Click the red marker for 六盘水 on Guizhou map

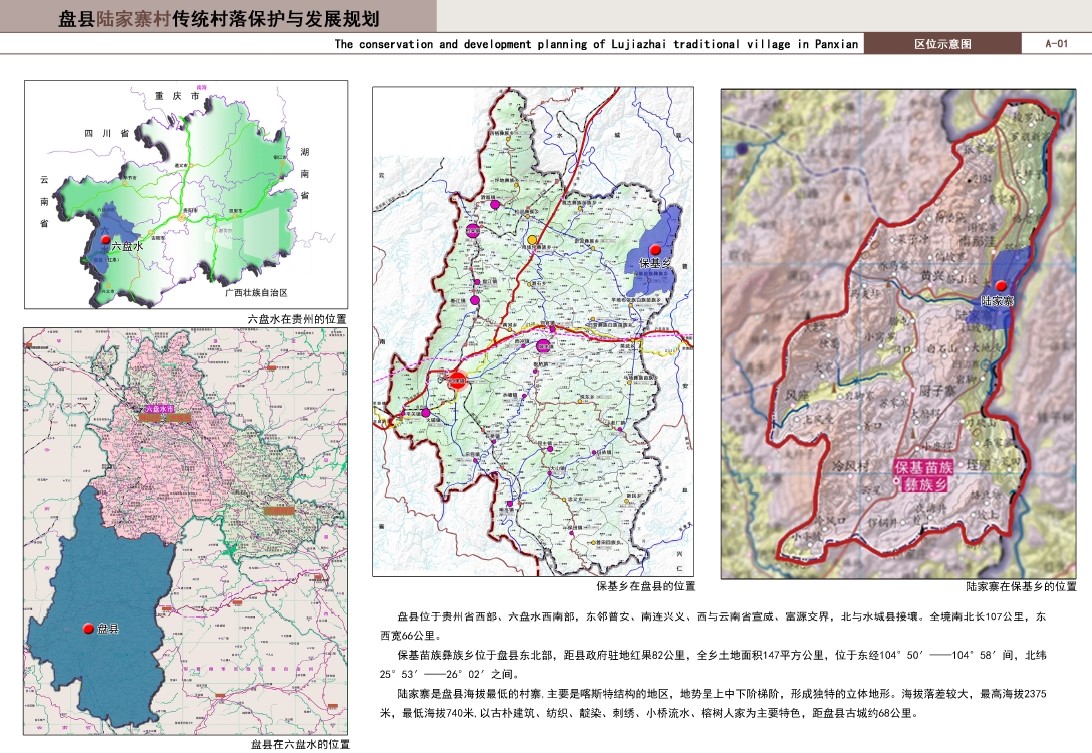(103, 241)
